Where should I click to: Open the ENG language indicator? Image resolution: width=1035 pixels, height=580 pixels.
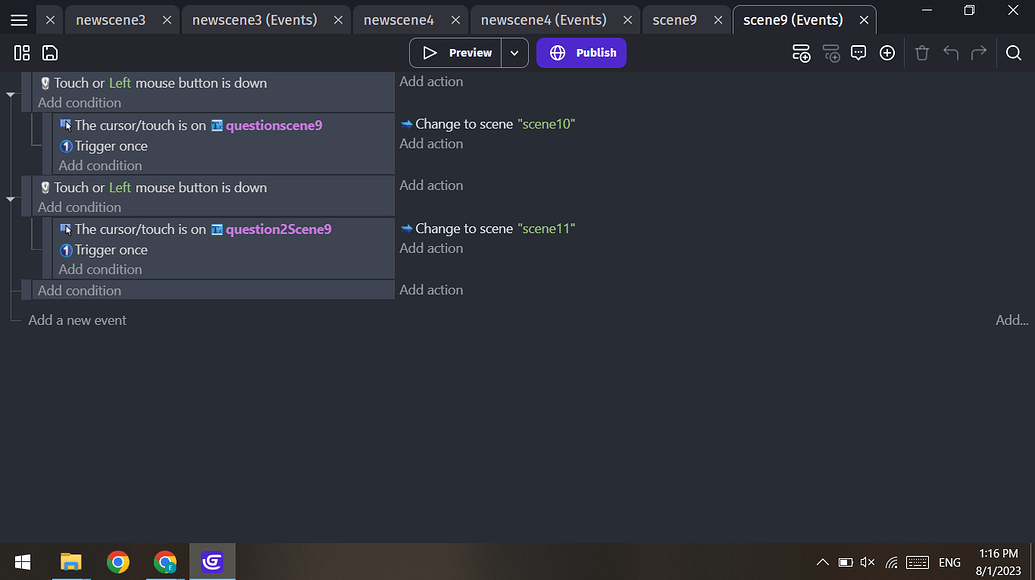tap(949, 563)
